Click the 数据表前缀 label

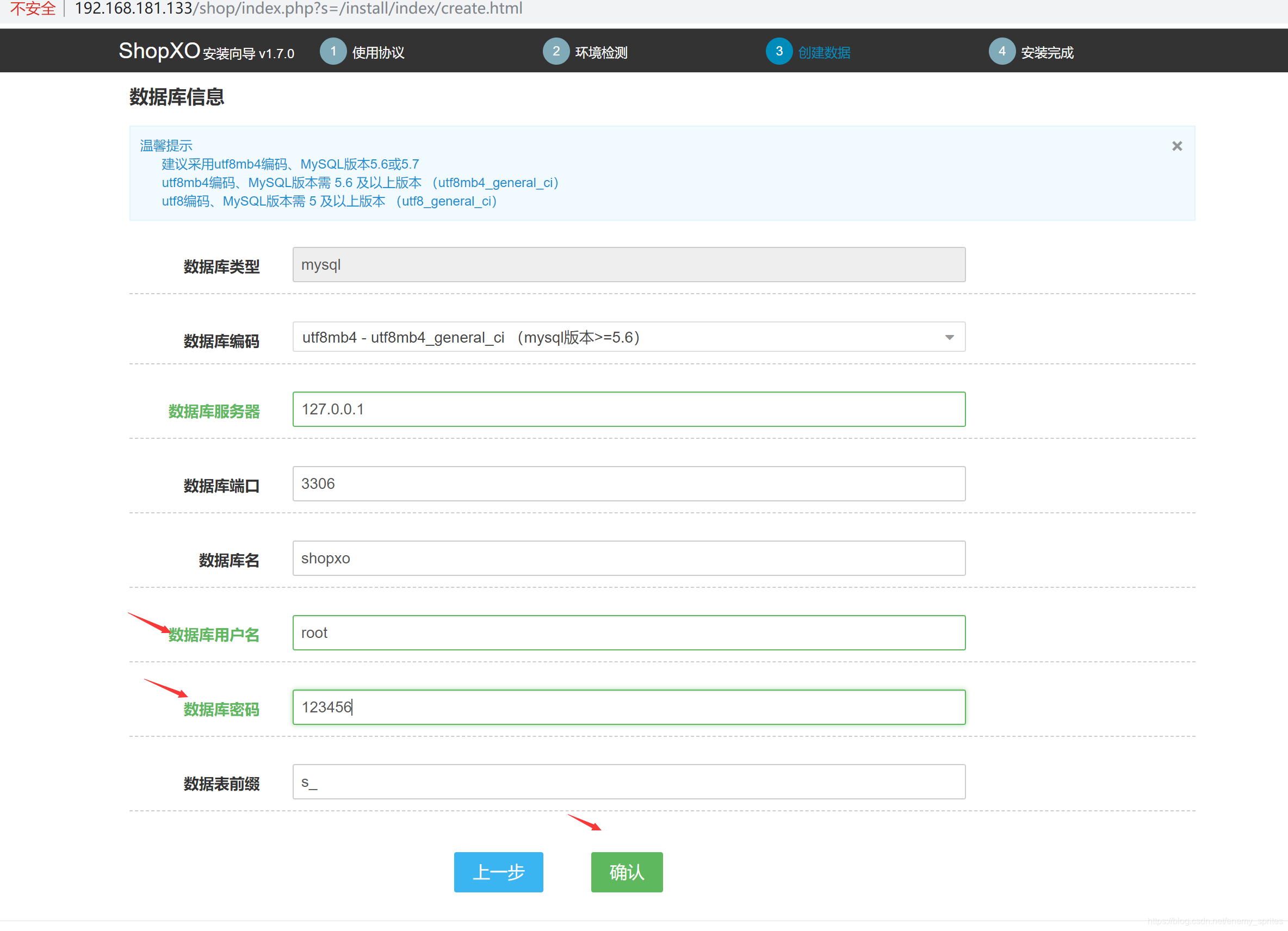pos(221,784)
